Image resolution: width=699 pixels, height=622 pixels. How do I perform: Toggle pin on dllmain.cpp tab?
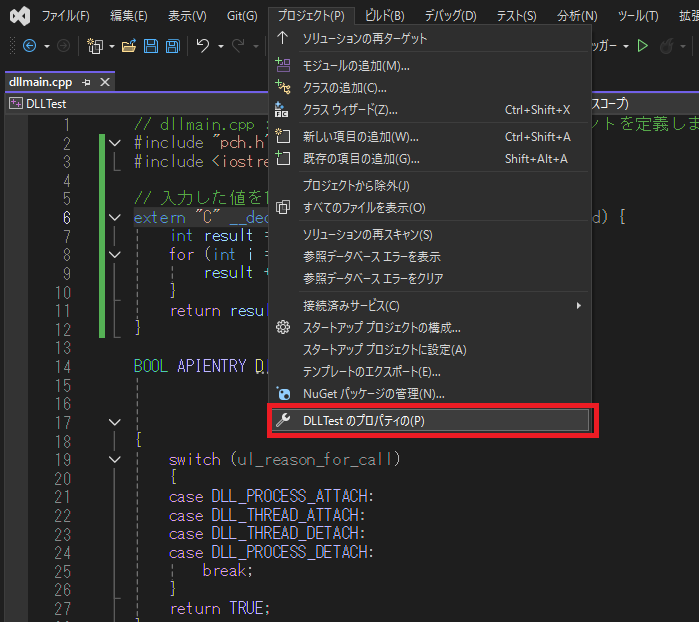point(88,81)
